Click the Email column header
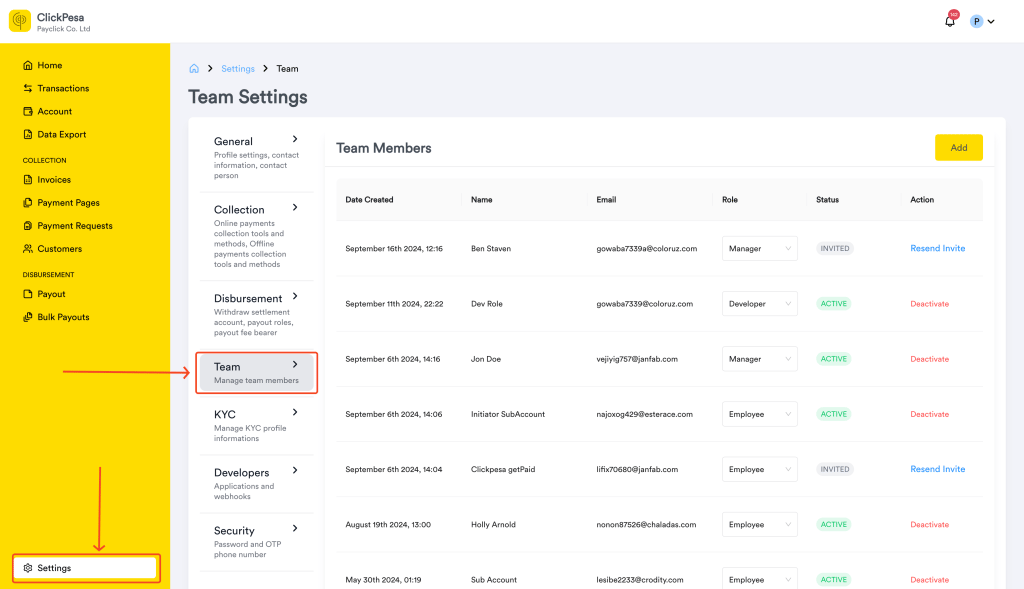Screen dimensions: 1024x589 (606, 200)
